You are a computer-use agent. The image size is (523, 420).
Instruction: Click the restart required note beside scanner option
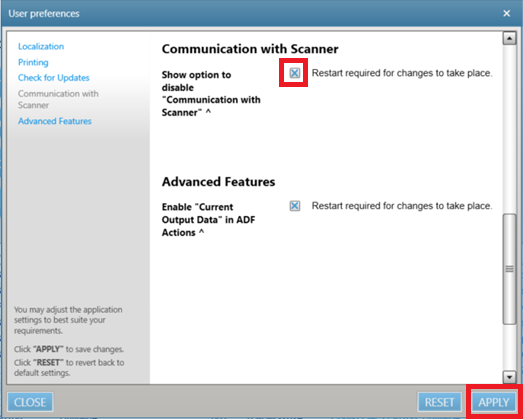coord(402,73)
